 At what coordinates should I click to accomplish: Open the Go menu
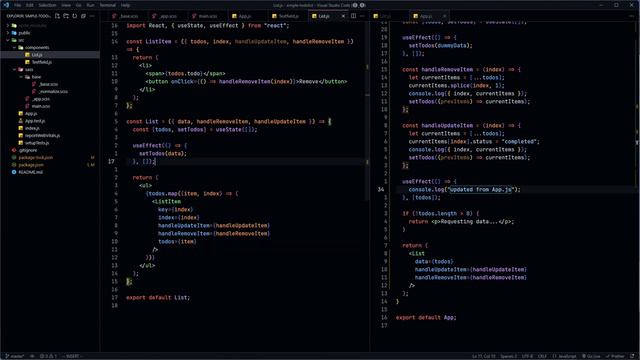(x=78, y=5)
